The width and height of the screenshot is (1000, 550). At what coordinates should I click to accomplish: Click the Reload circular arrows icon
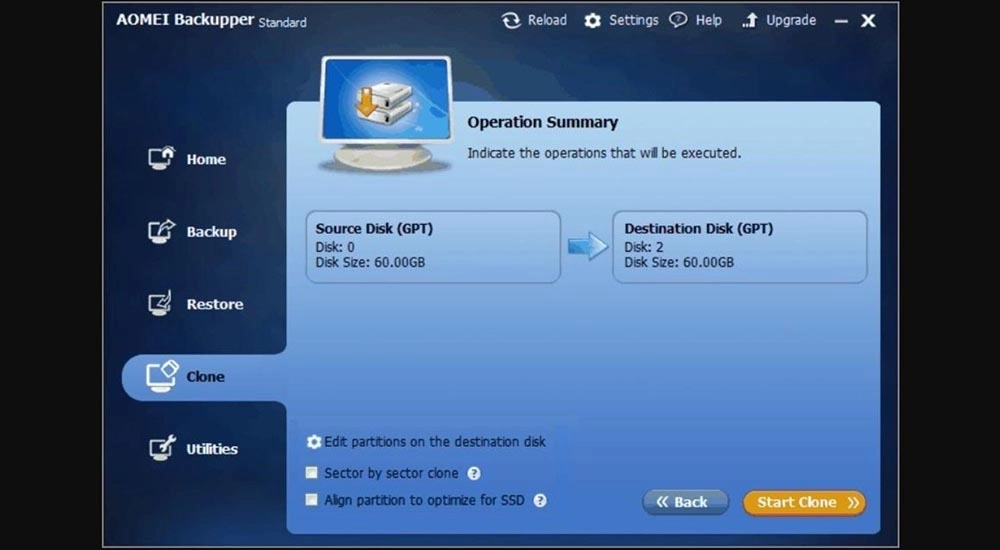pos(511,20)
